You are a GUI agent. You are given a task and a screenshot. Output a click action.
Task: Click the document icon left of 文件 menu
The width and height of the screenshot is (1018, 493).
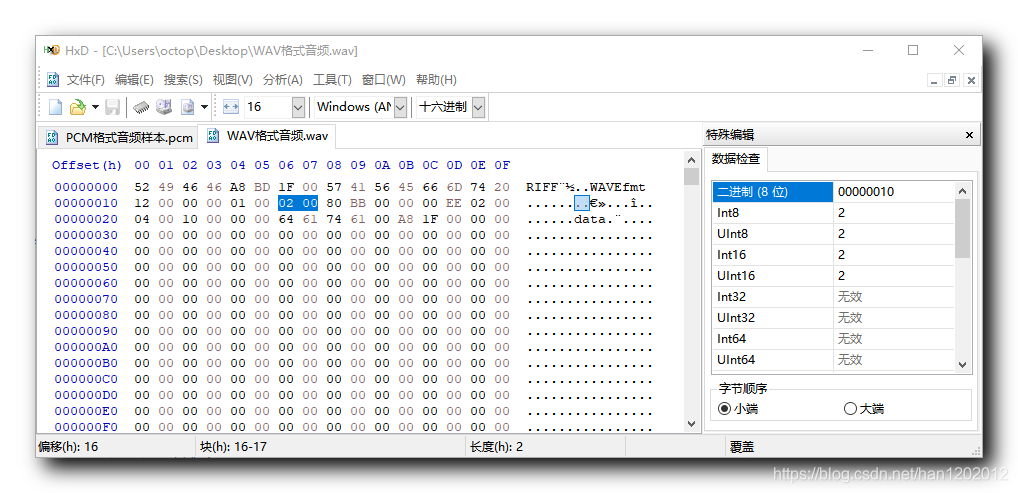click(x=53, y=80)
